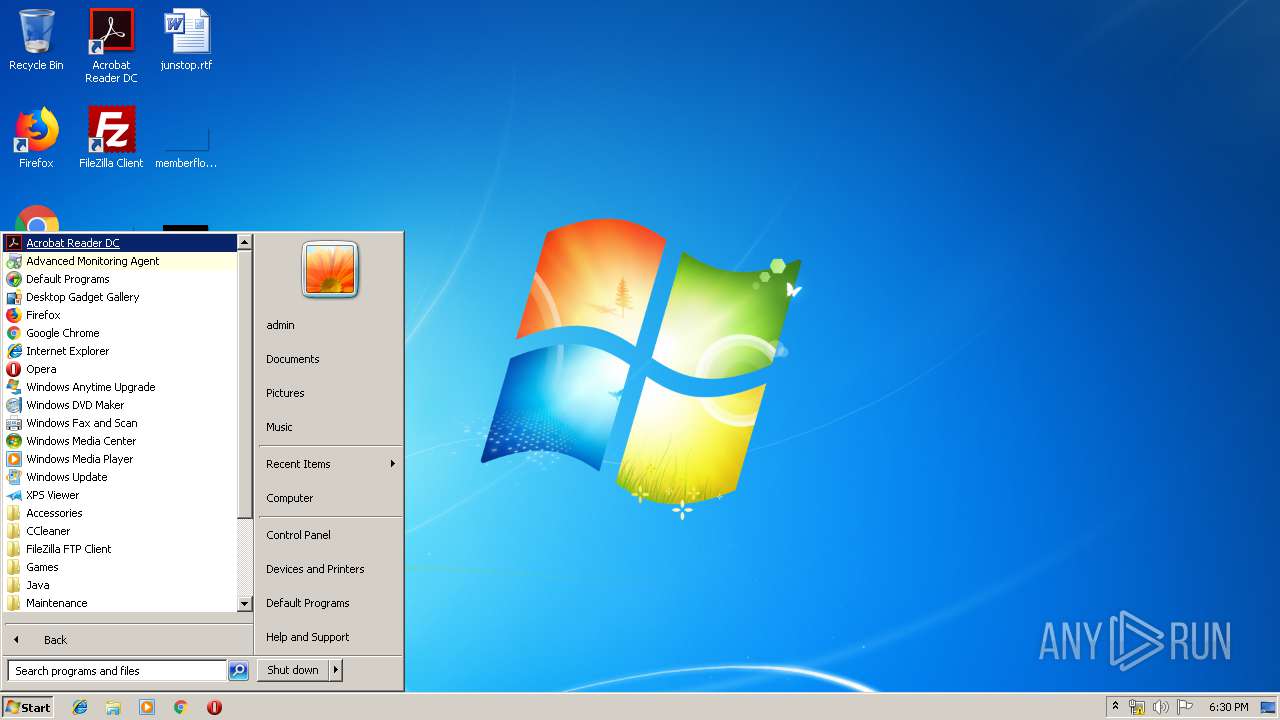Launch Windows Media Center

tap(120, 441)
